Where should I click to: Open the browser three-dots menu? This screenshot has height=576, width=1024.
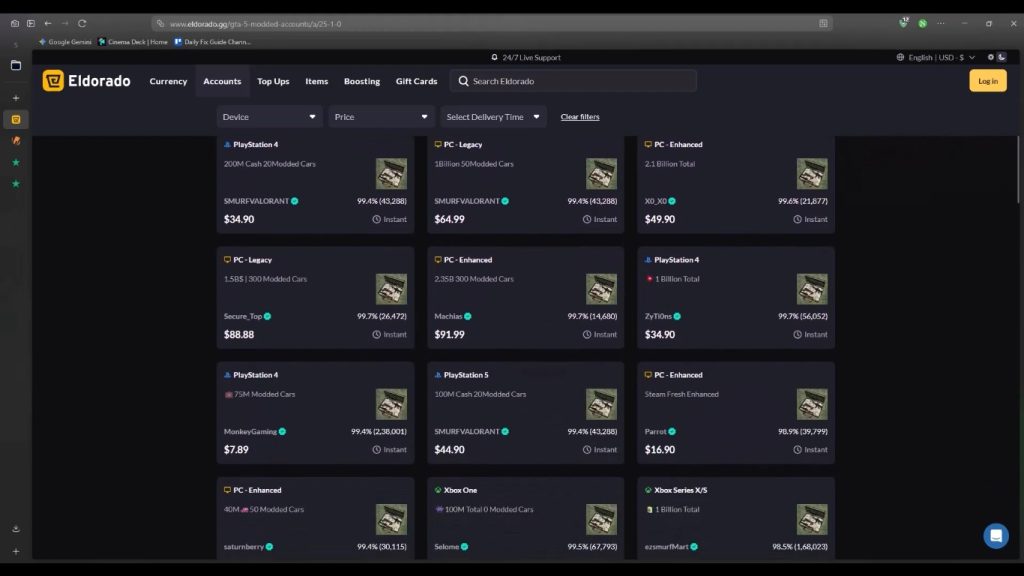(940, 24)
